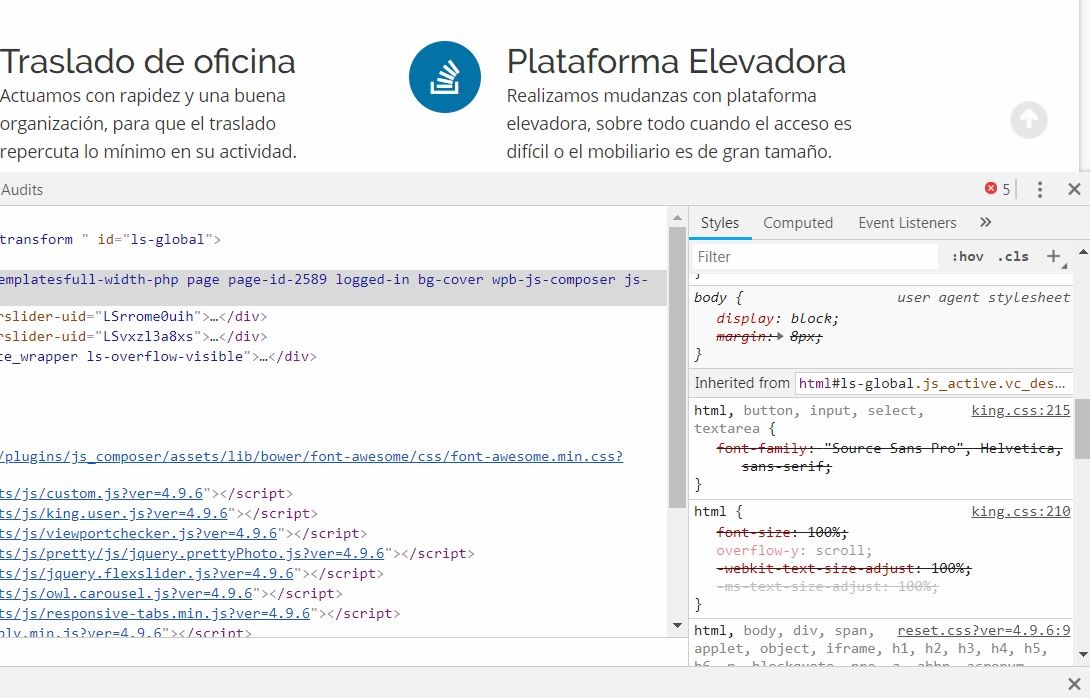Click the font-awesome.min.css link in DOM
The height and width of the screenshot is (698, 1090).
pos(311,456)
